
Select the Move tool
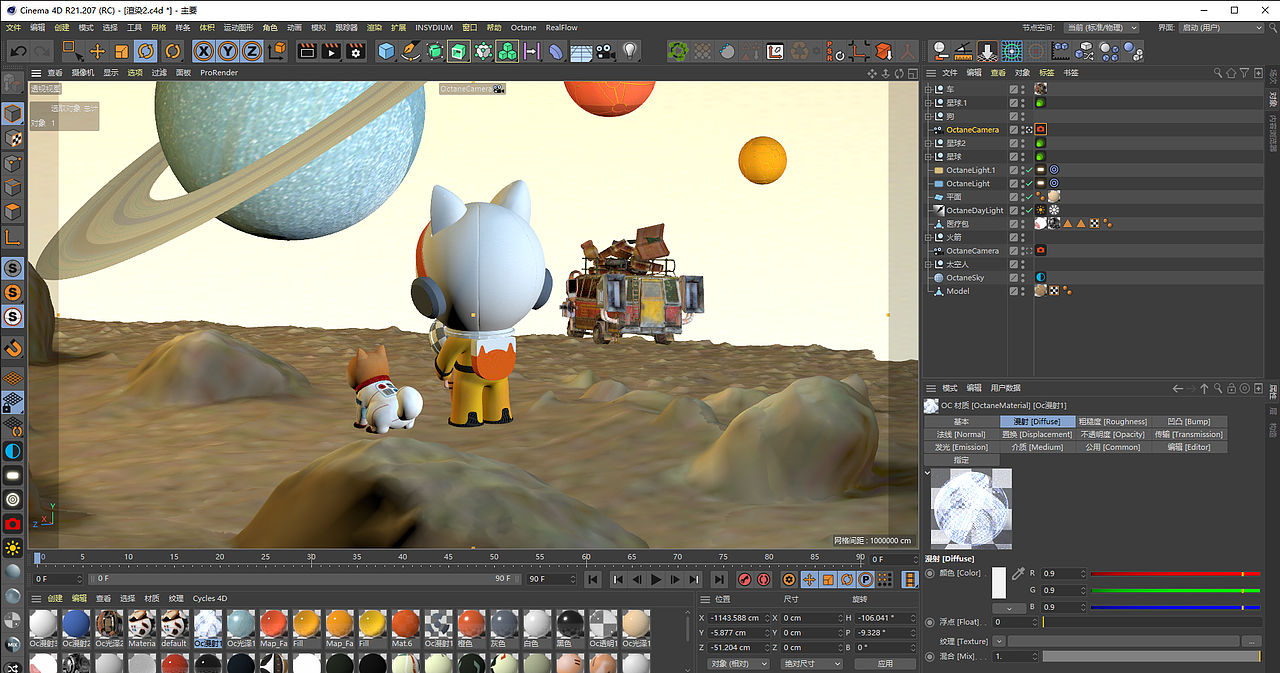coord(97,51)
